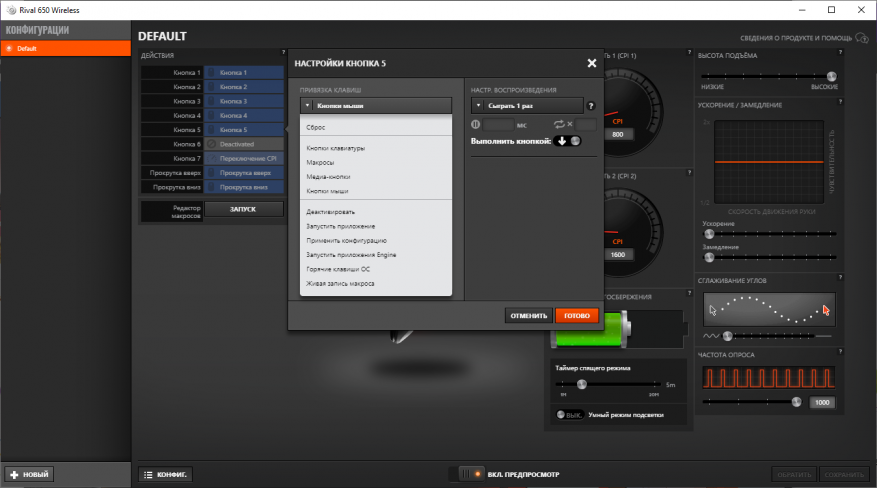Open help for CPI 1 panel
The image size is (877, 488).
[689, 52]
